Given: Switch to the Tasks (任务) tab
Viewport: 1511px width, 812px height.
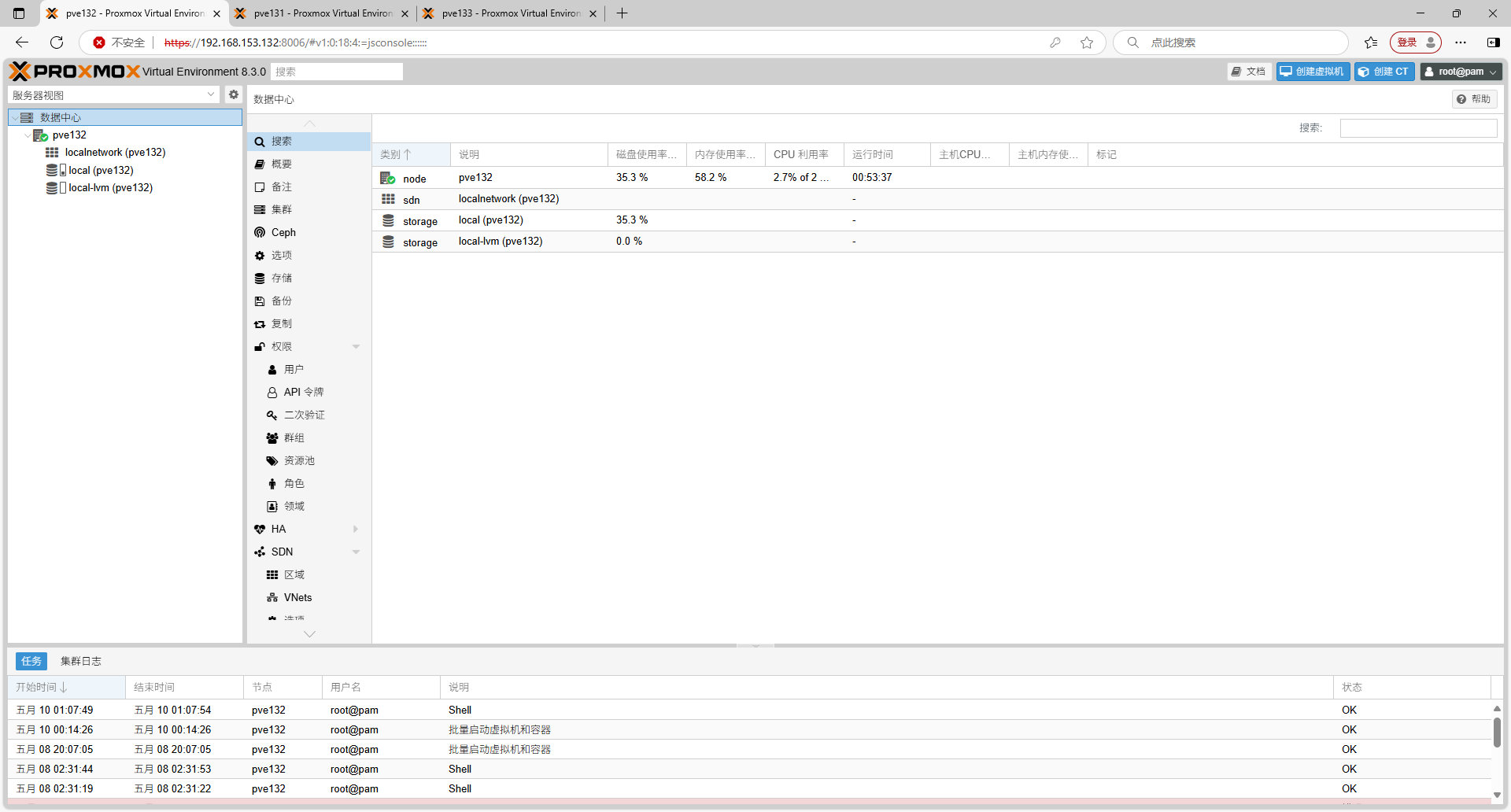Looking at the screenshot, I should point(31,662).
